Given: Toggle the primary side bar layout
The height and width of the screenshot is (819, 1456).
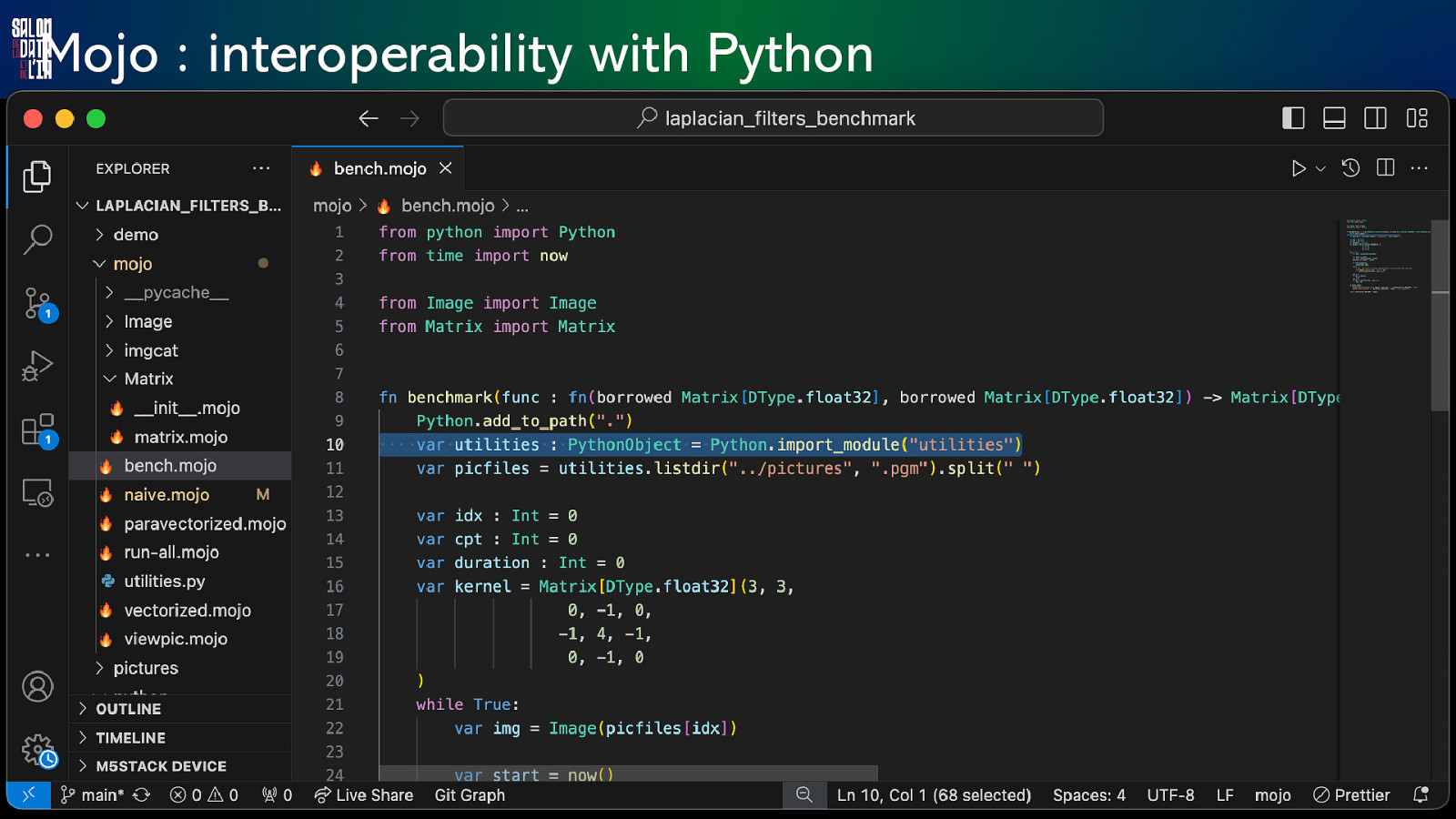Looking at the screenshot, I should (x=1293, y=118).
